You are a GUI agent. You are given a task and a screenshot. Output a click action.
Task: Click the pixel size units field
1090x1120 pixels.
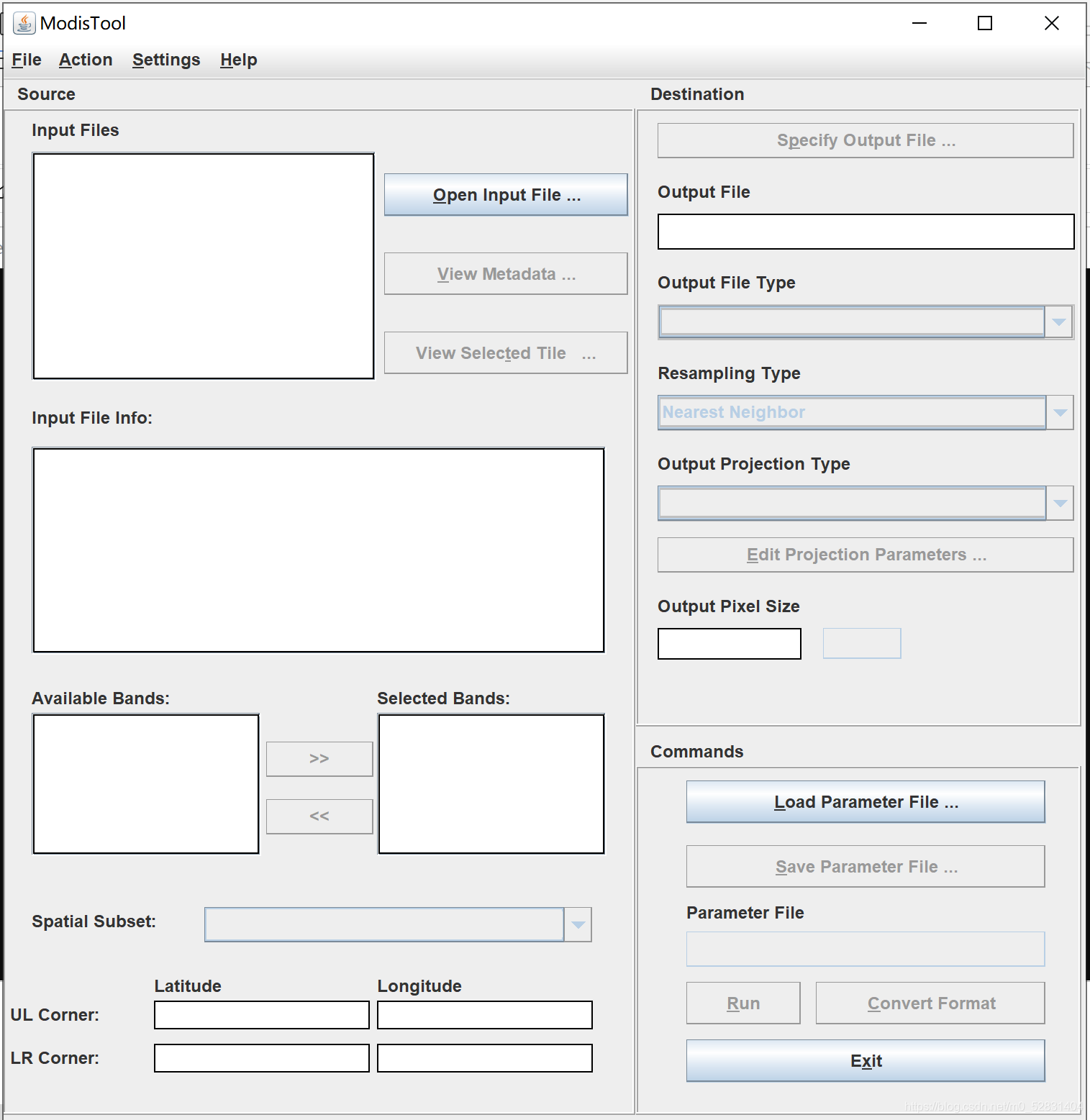pos(862,644)
